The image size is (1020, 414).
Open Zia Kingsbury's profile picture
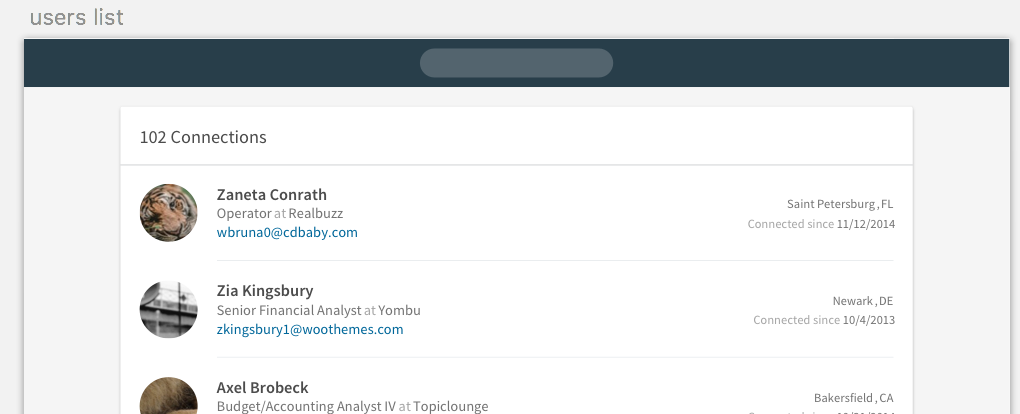(x=168, y=309)
